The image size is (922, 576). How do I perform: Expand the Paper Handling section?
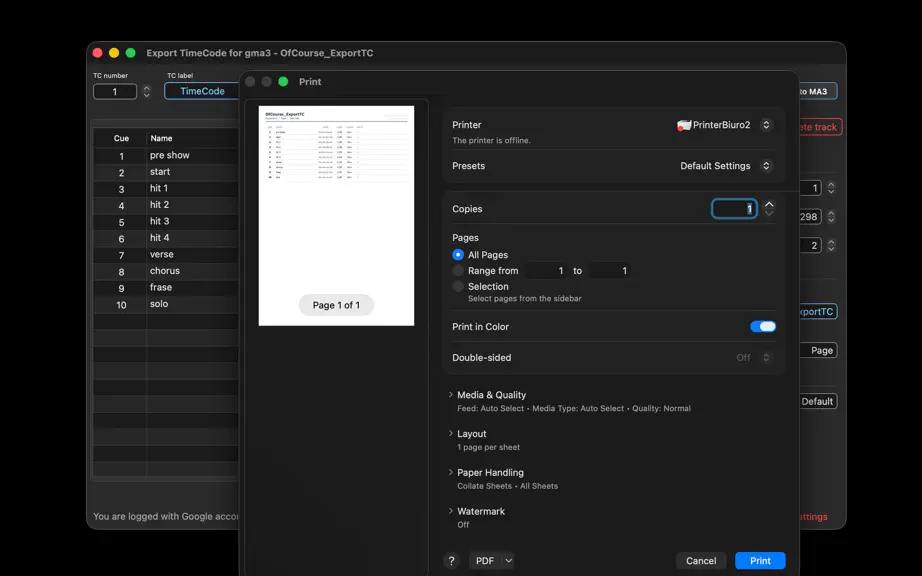(450, 472)
